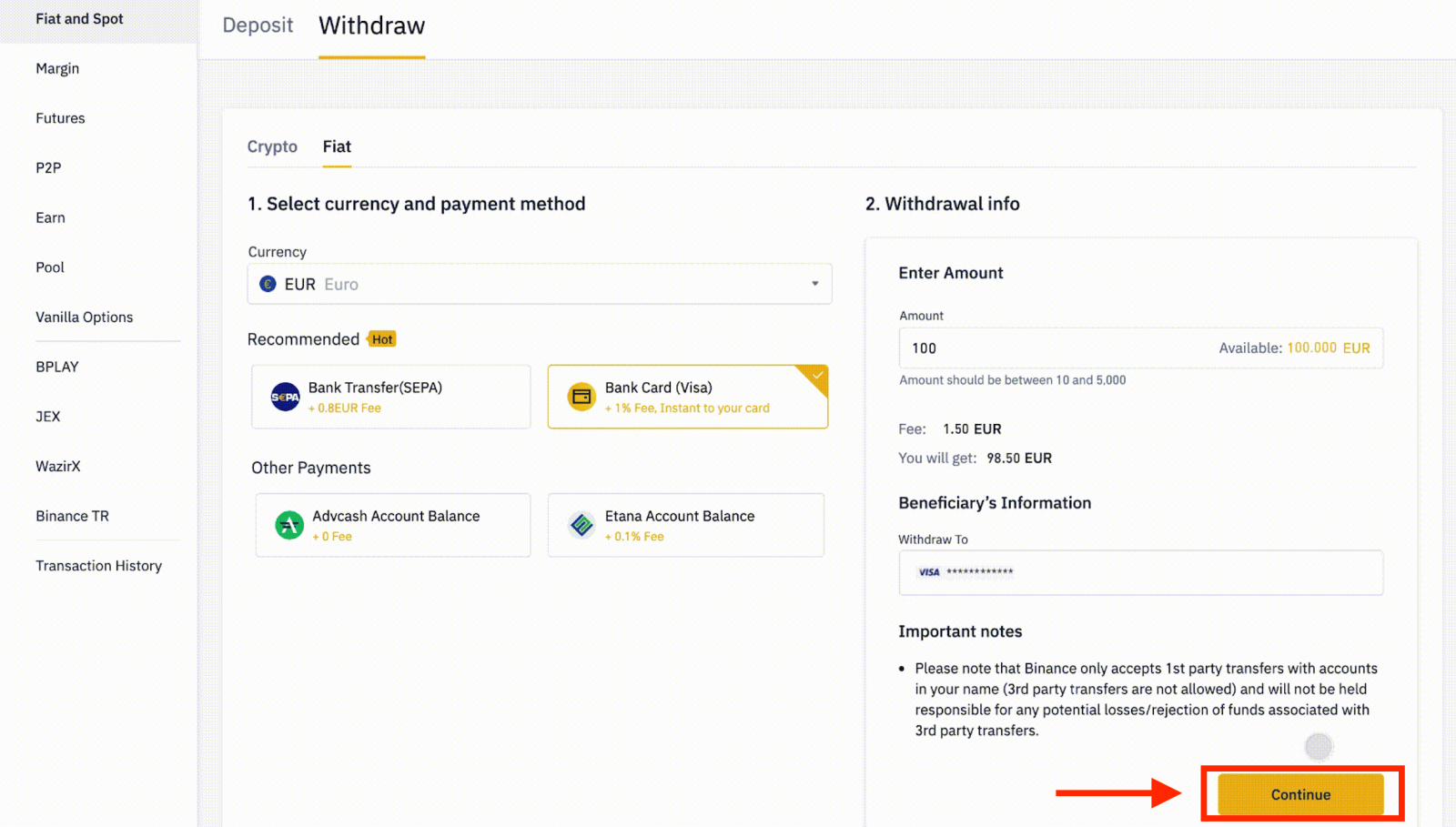Click the Advcash green icon

tap(288, 525)
